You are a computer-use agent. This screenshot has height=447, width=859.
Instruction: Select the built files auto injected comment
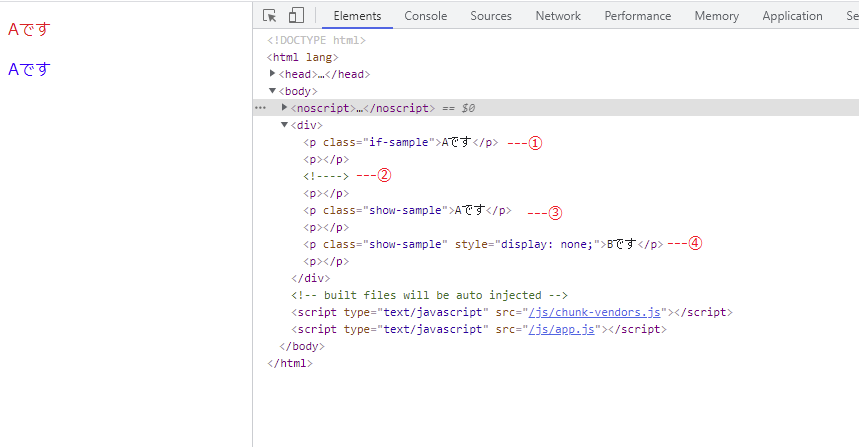430,295
